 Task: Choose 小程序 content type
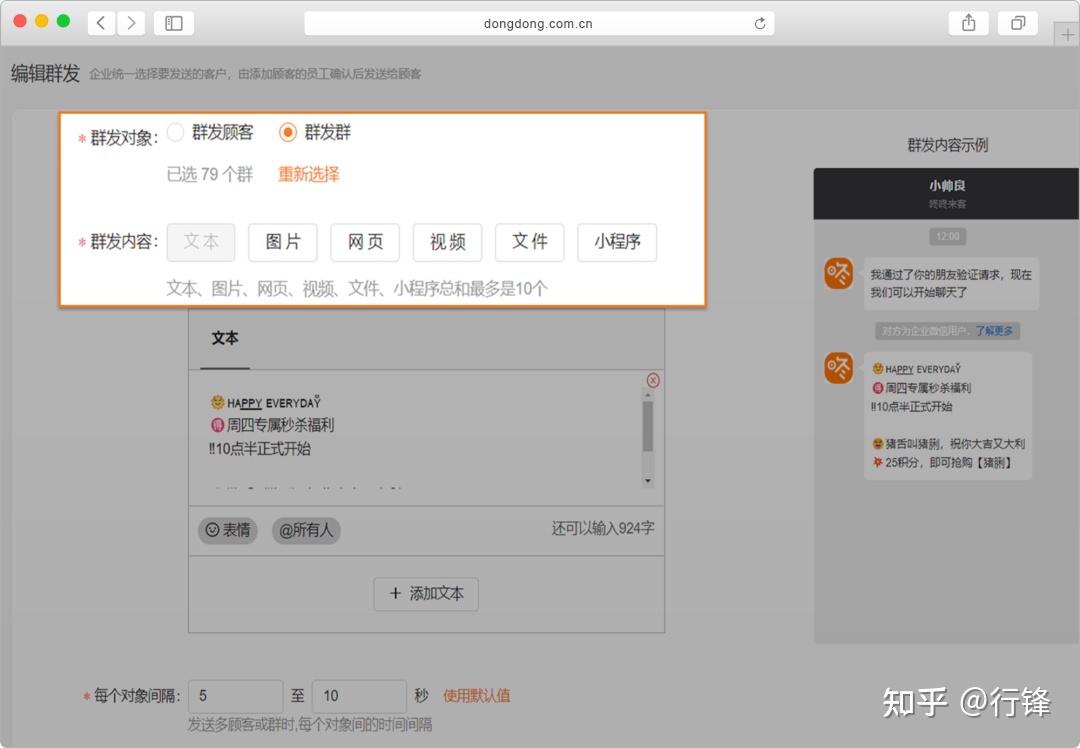(x=617, y=242)
